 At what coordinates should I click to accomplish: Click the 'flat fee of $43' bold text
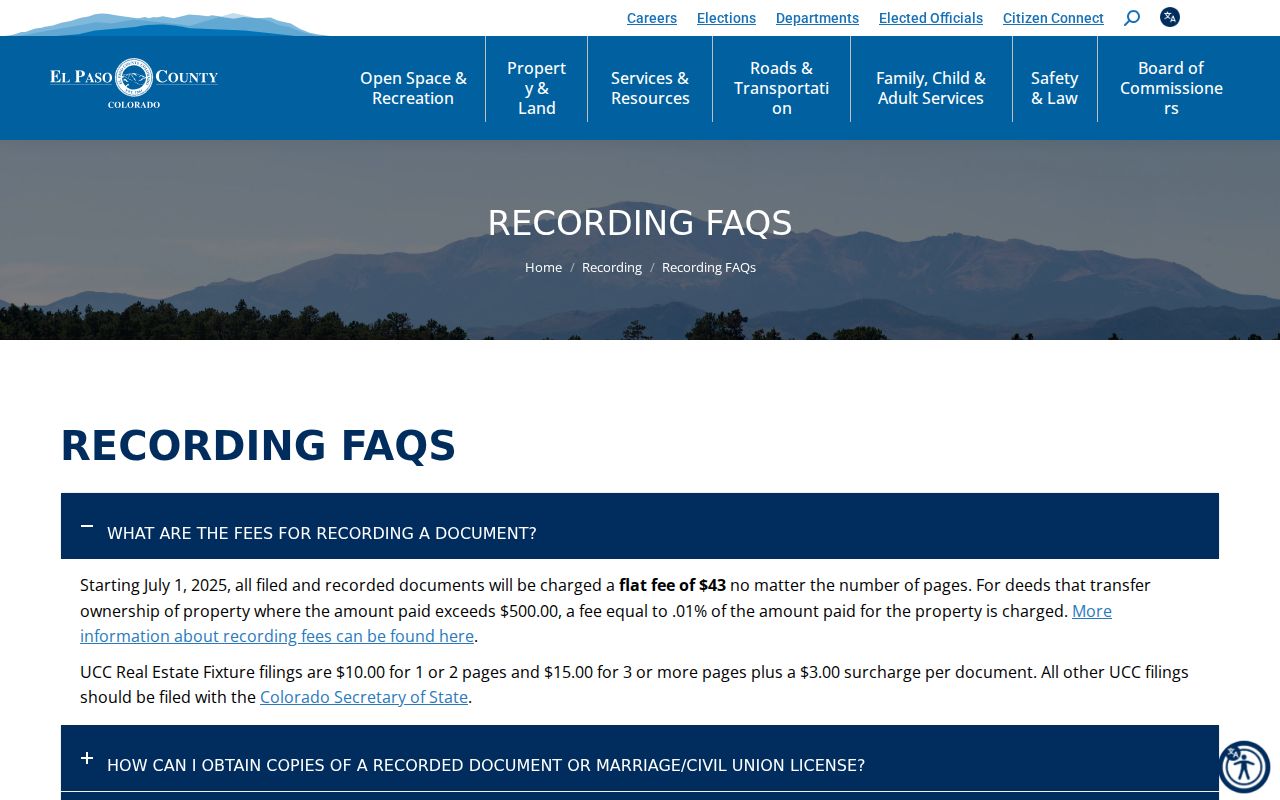[672, 585]
